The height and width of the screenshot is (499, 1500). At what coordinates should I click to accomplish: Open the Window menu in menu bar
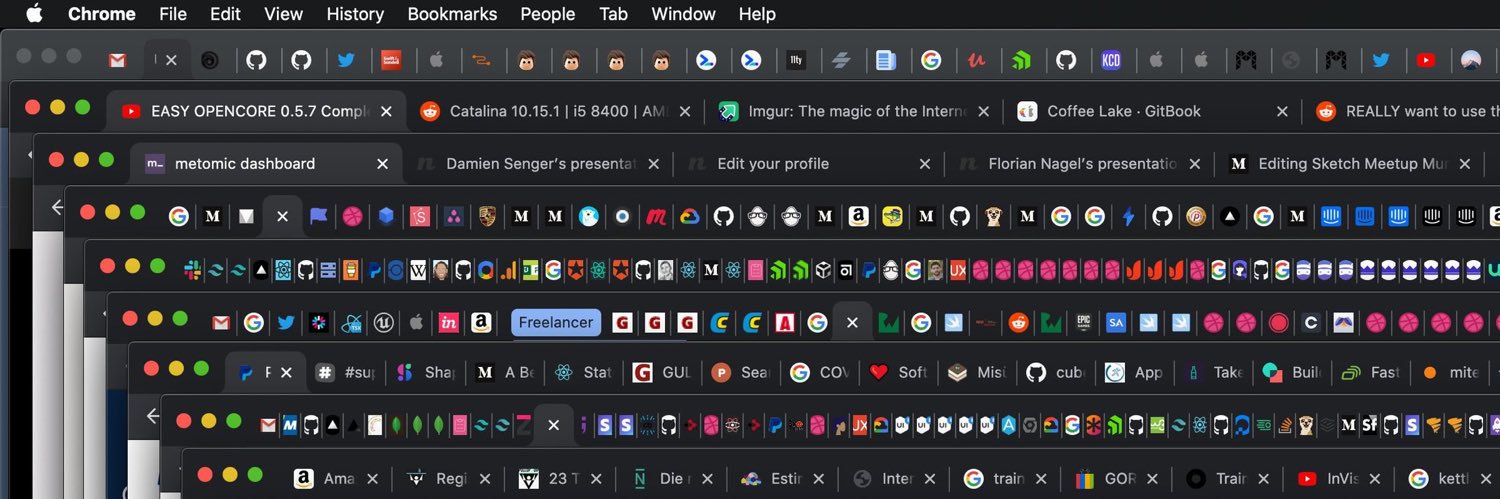pos(683,14)
